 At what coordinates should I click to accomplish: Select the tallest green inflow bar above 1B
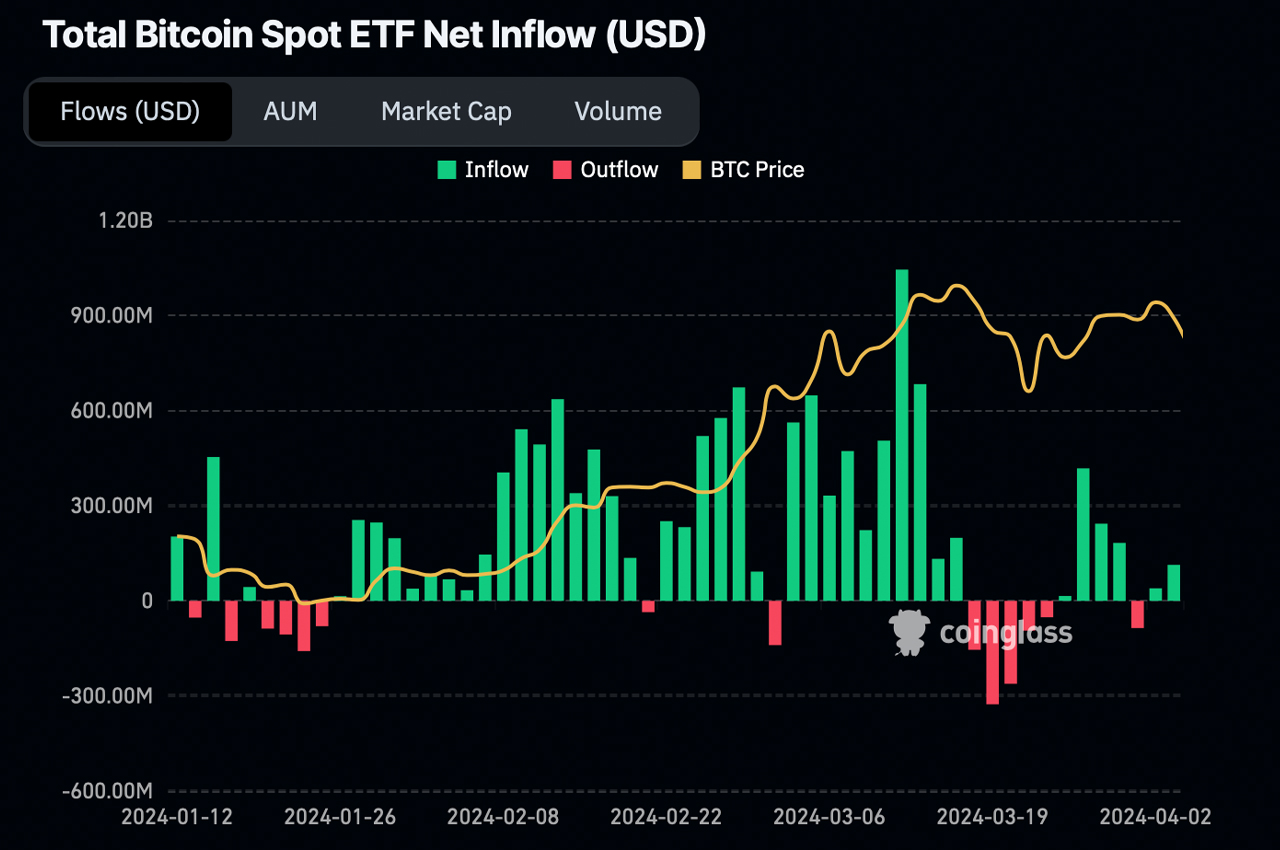[x=901, y=430]
